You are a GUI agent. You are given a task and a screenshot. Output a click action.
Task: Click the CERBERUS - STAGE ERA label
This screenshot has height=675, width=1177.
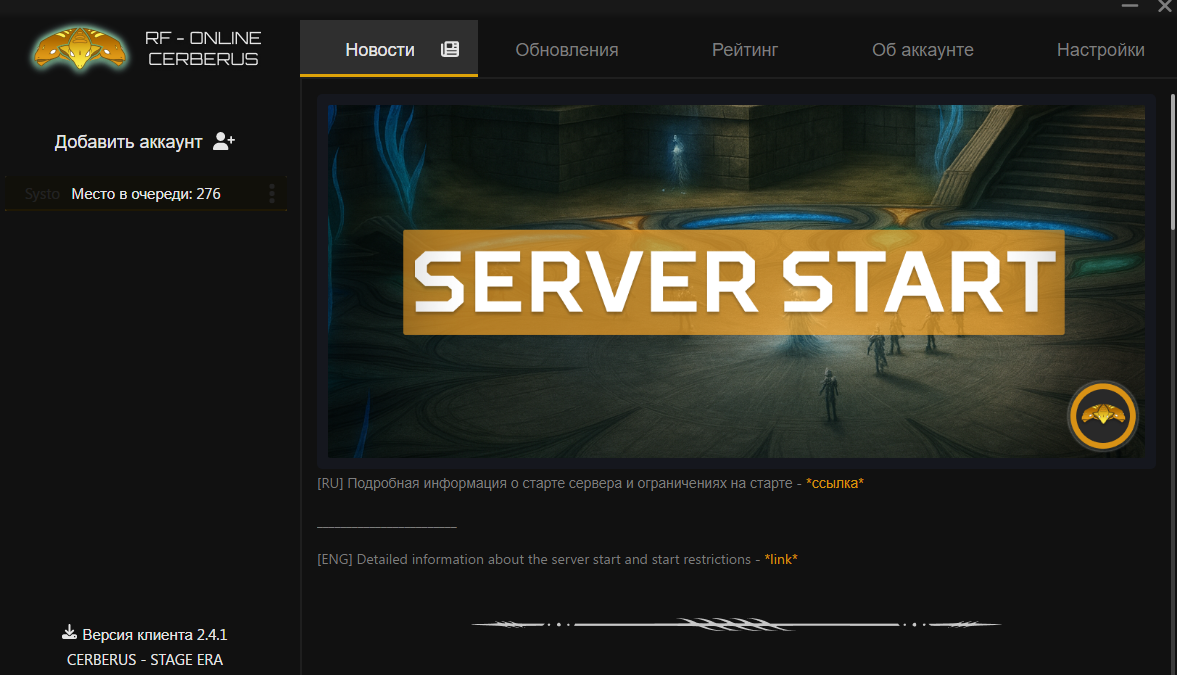coord(145,660)
